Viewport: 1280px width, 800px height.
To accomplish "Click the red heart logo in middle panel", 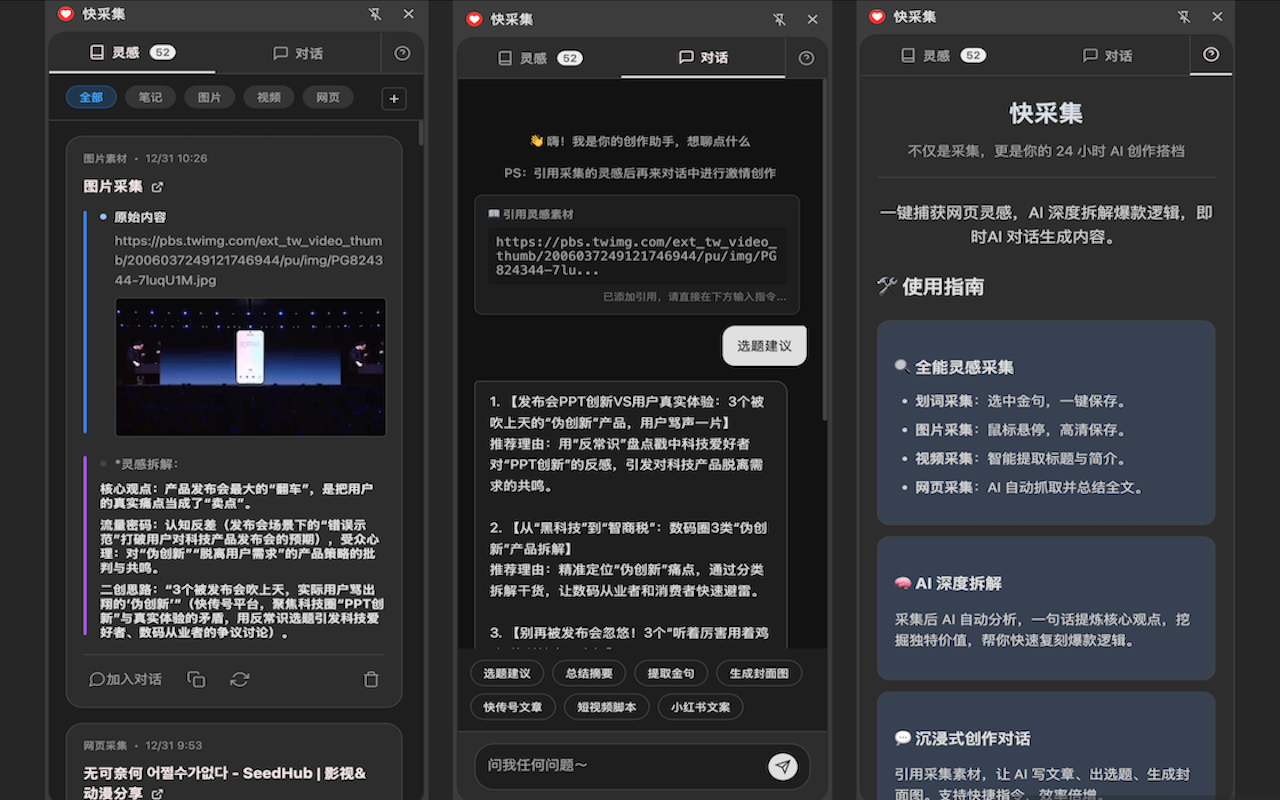I will click(x=474, y=19).
